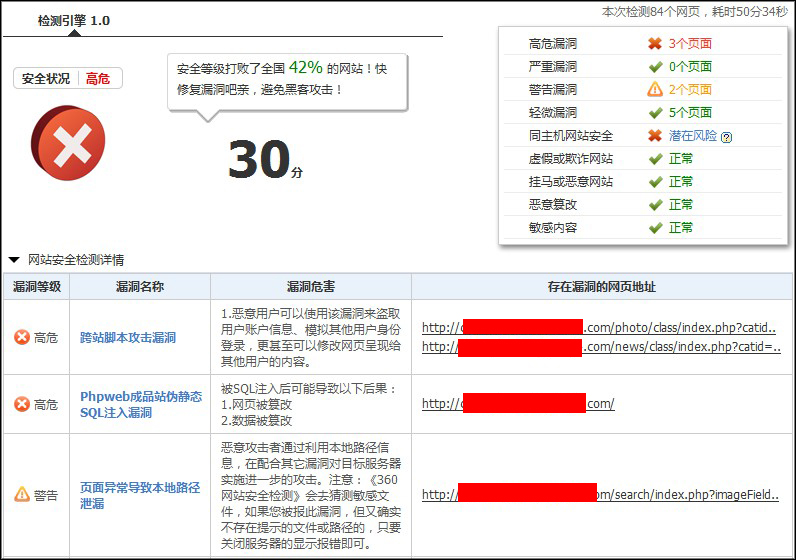796x560 pixels.
Task: Click the 漏洞等级 column header
Action: tap(37, 287)
